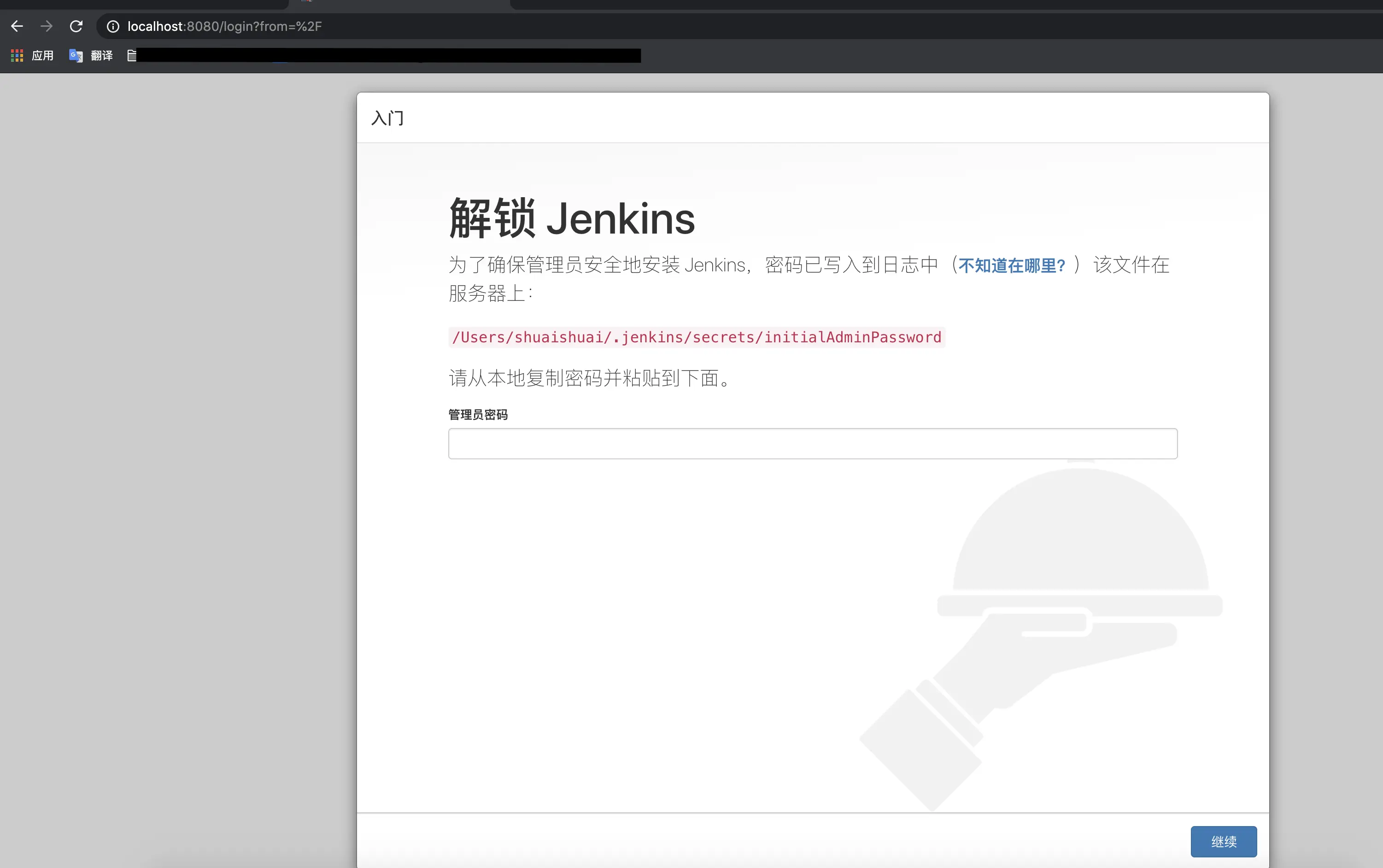The height and width of the screenshot is (868, 1383).
Task: Click the forward navigation arrow
Action: pyautogui.click(x=47, y=26)
